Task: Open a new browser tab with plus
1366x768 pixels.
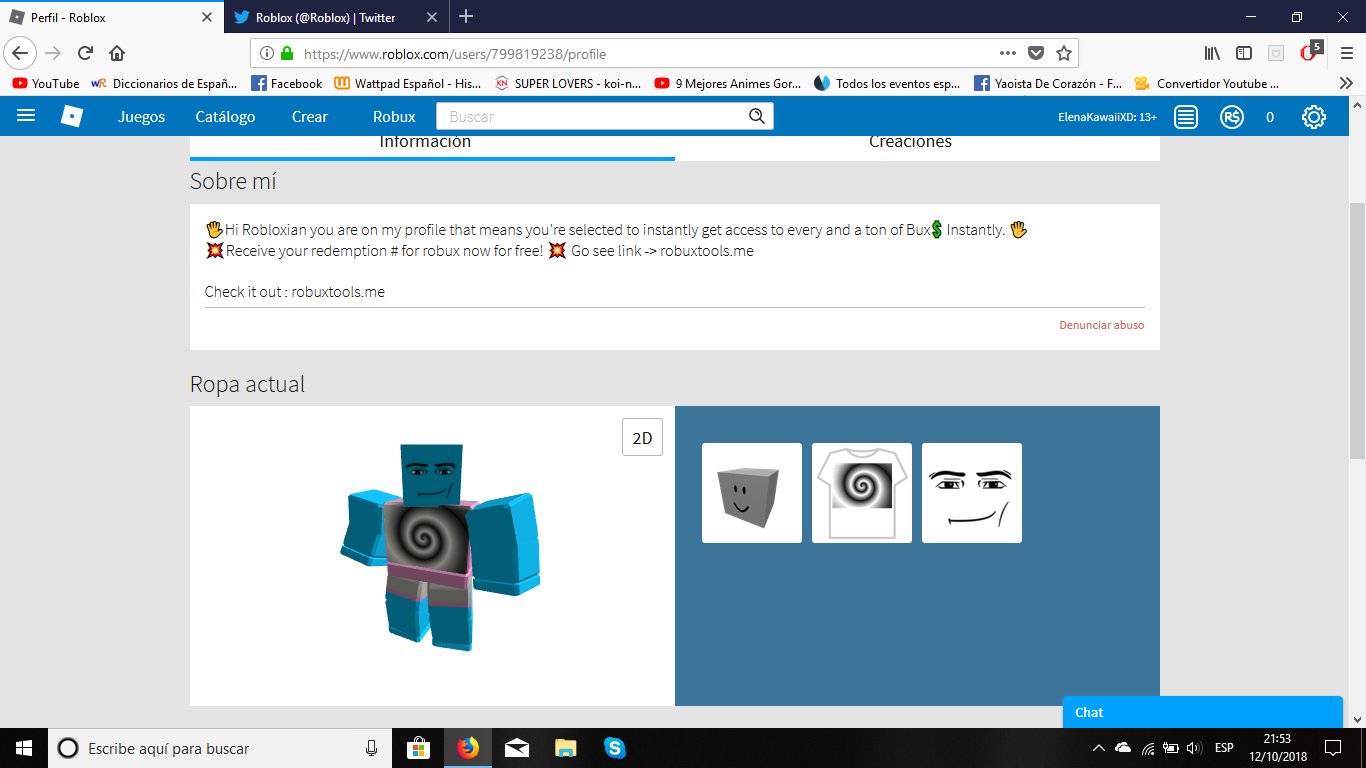Action: pyautogui.click(x=466, y=17)
